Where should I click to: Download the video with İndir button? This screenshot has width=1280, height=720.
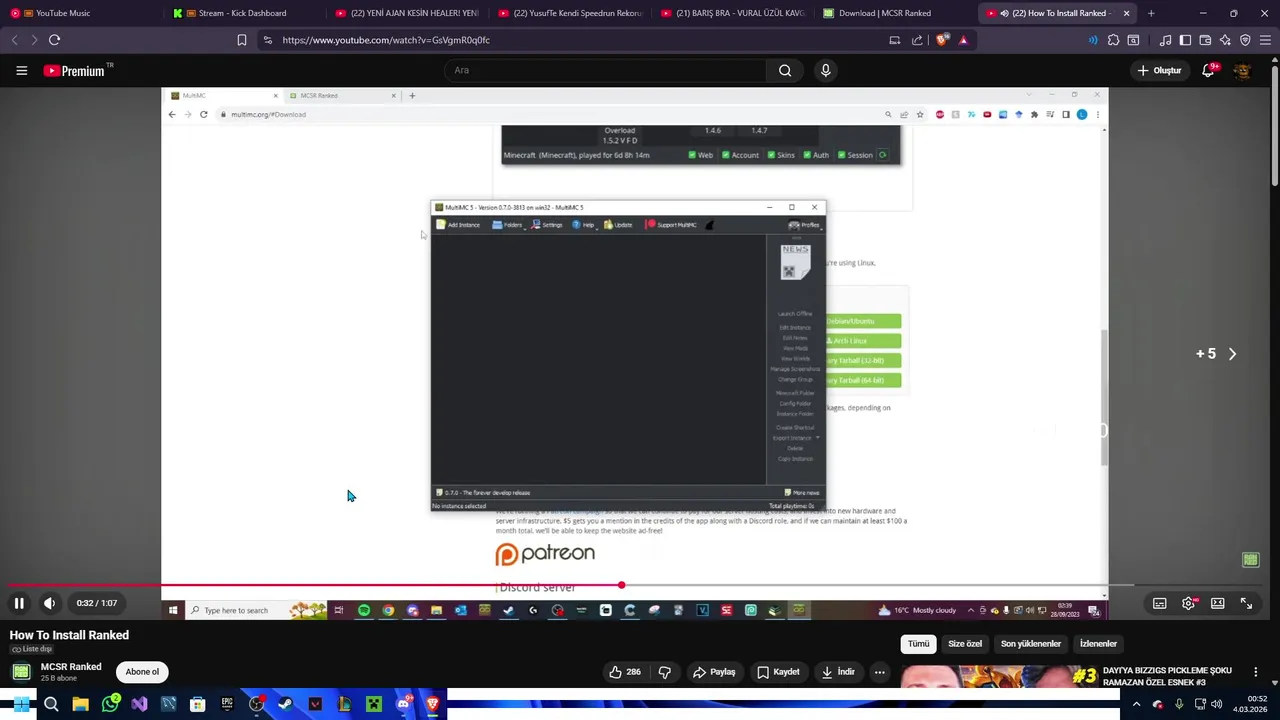(x=838, y=672)
